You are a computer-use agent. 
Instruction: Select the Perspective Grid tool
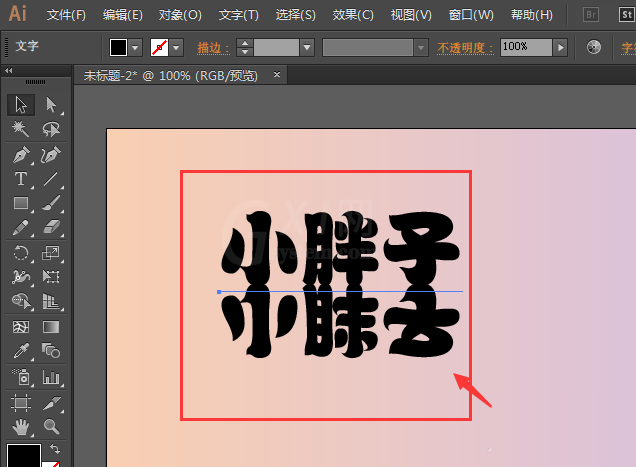tap(51, 301)
